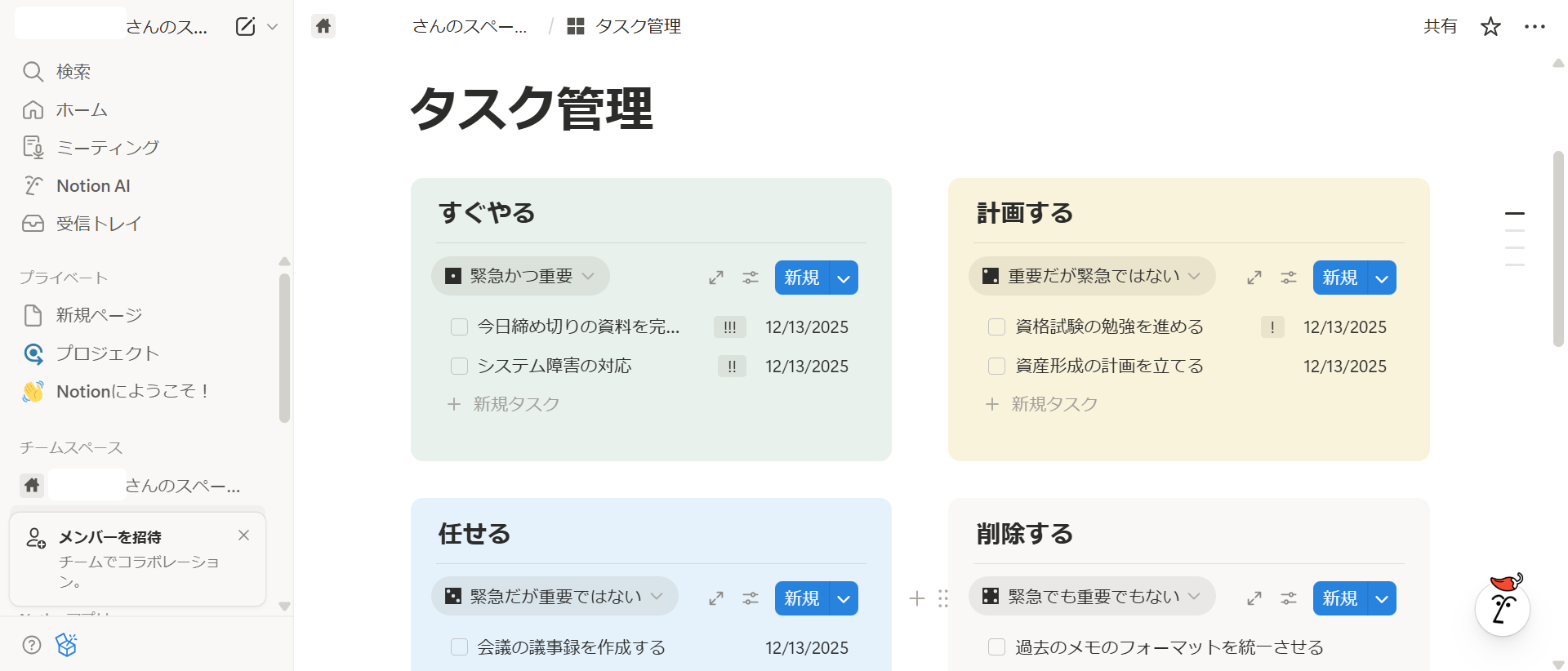Click plus icon to add block

tap(917, 598)
